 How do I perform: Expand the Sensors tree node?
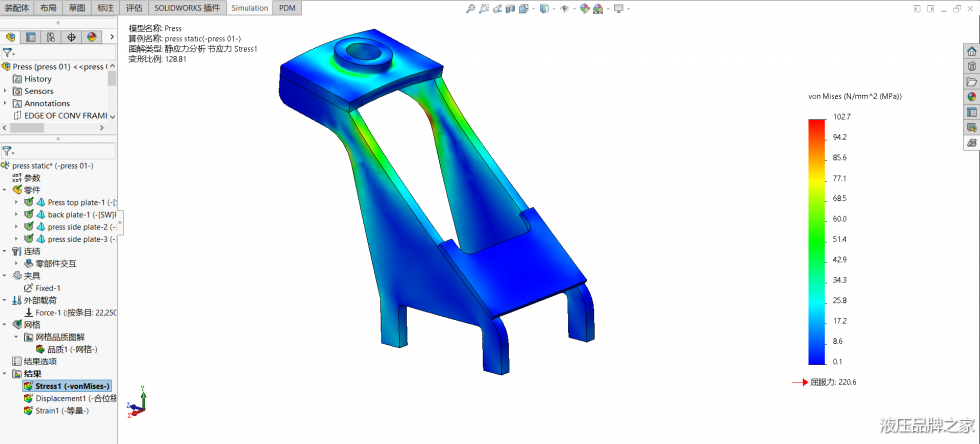5,91
